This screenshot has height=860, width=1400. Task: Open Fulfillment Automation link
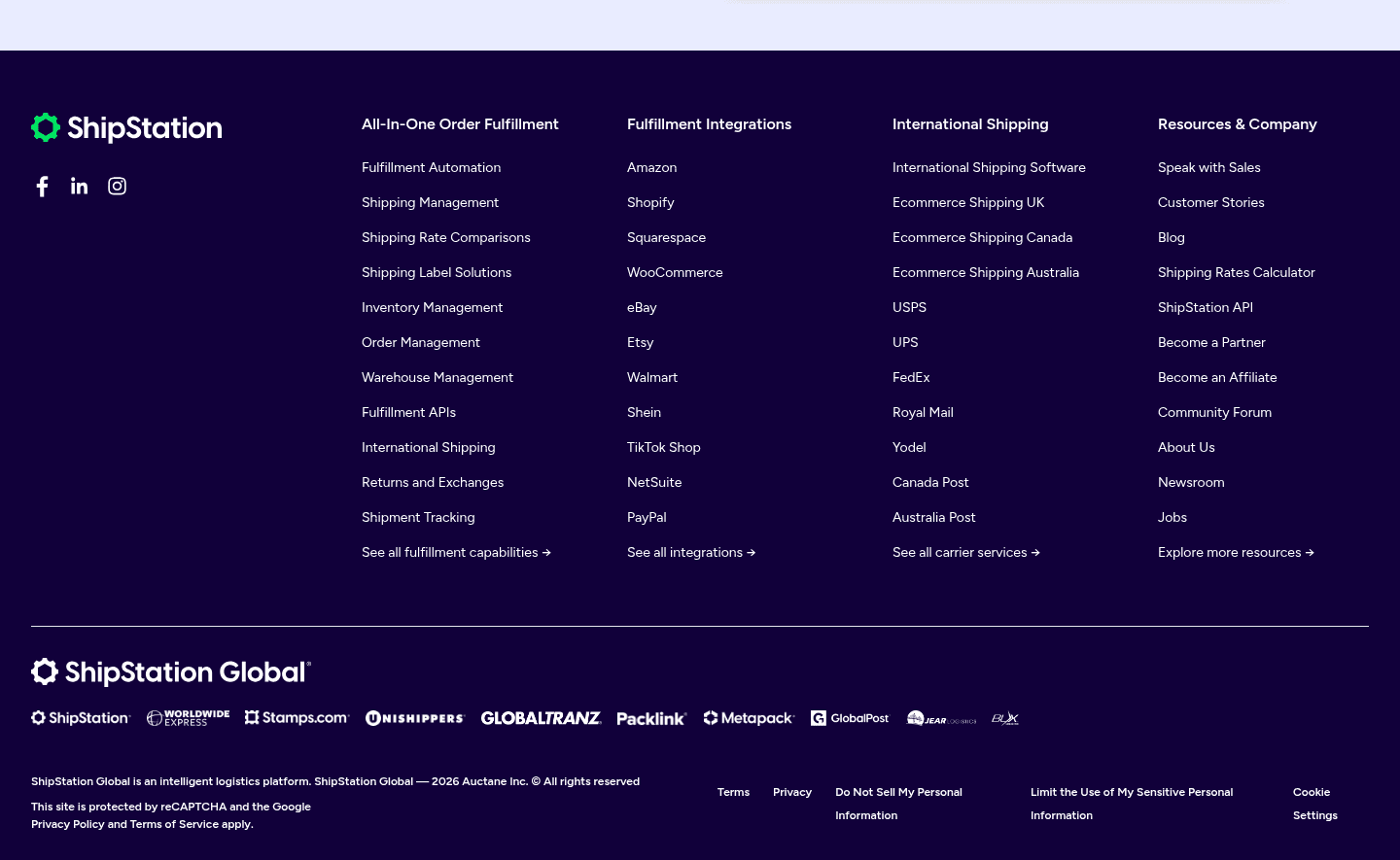[x=432, y=167]
